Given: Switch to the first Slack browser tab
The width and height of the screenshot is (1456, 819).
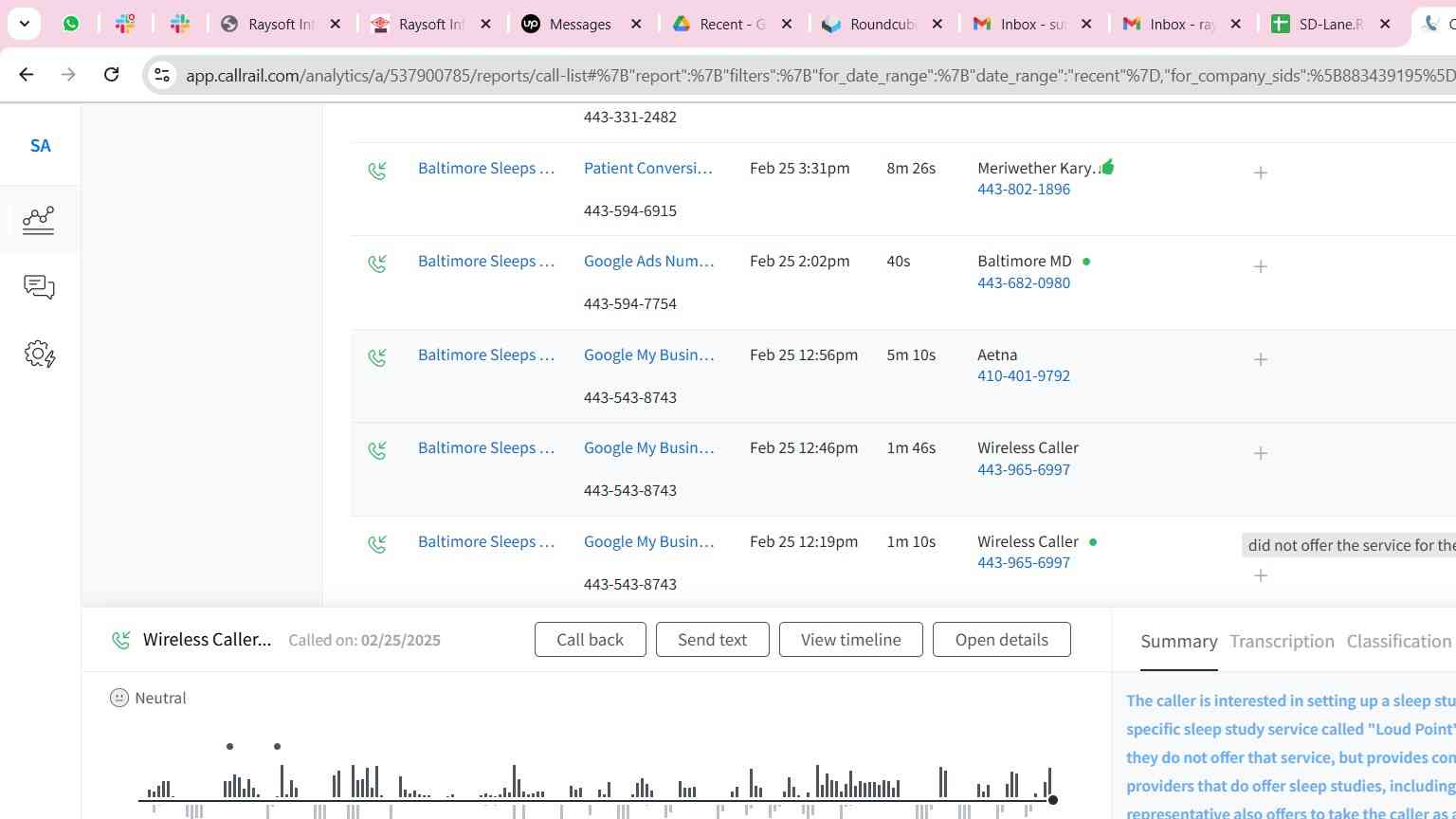Looking at the screenshot, I should [125, 24].
